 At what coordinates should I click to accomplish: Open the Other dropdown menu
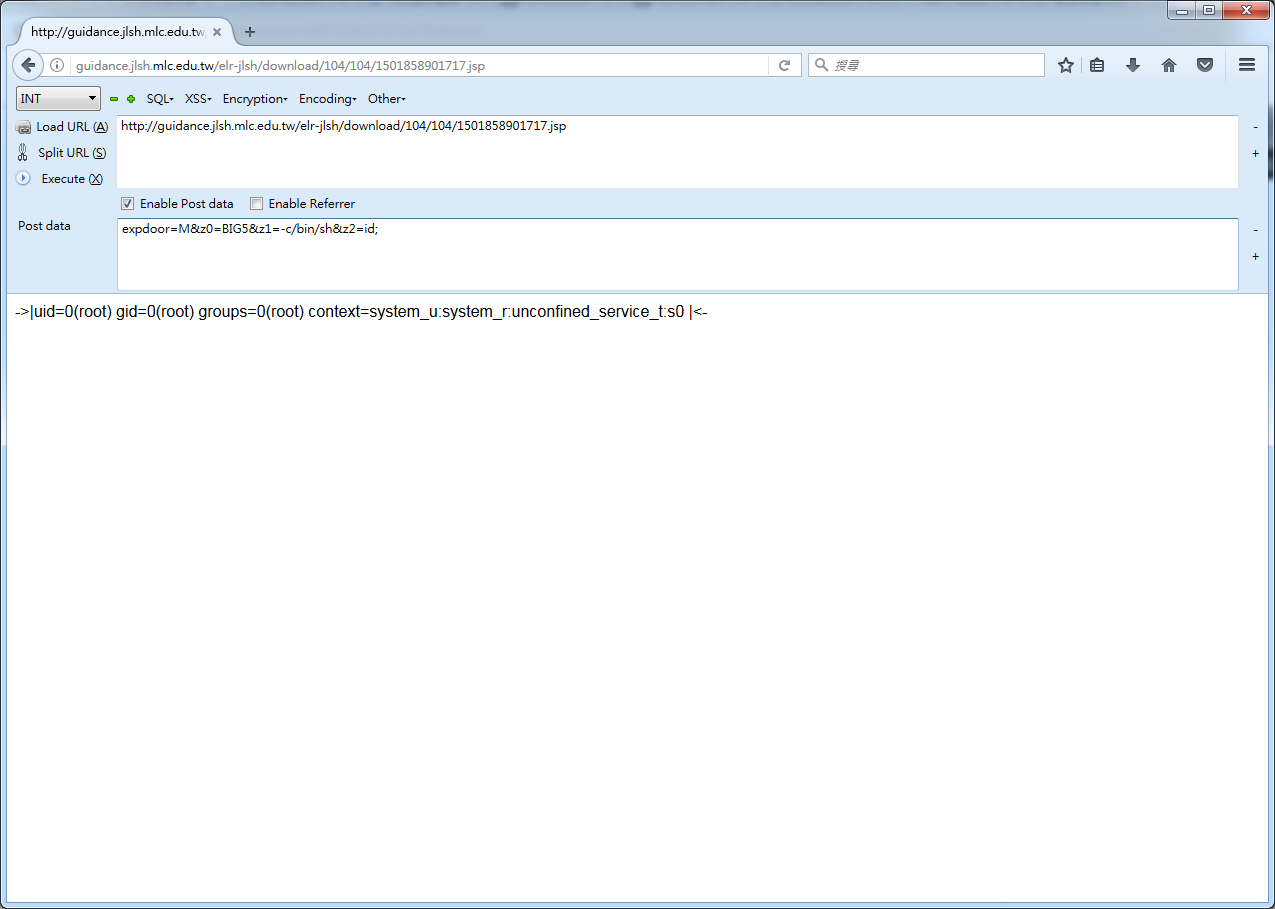pyautogui.click(x=386, y=99)
